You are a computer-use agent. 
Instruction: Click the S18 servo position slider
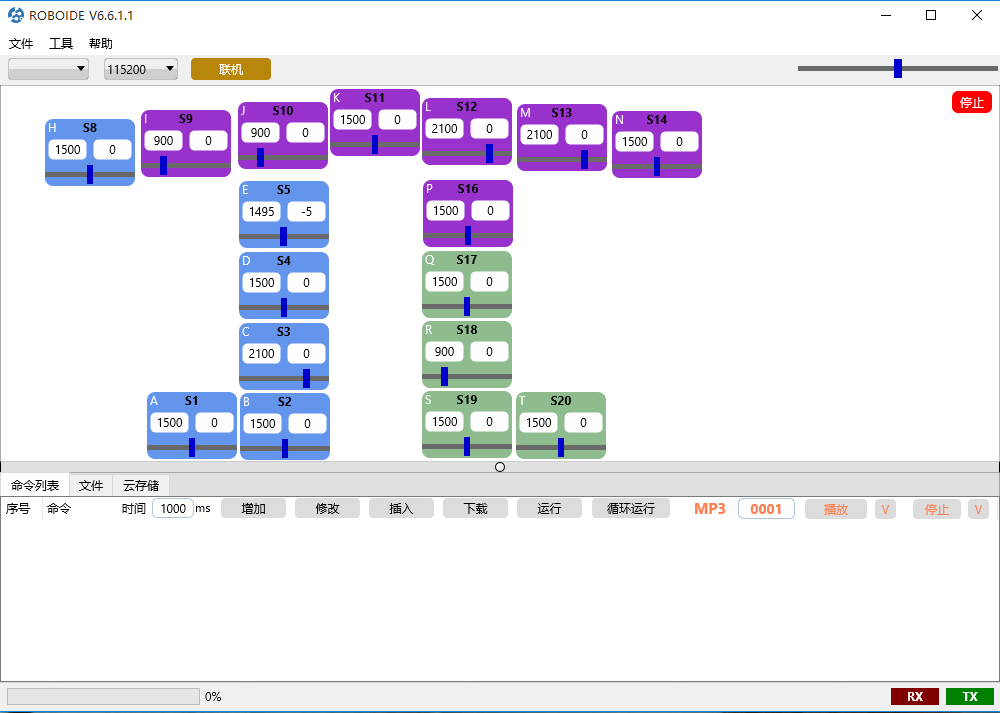[x=467, y=376]
